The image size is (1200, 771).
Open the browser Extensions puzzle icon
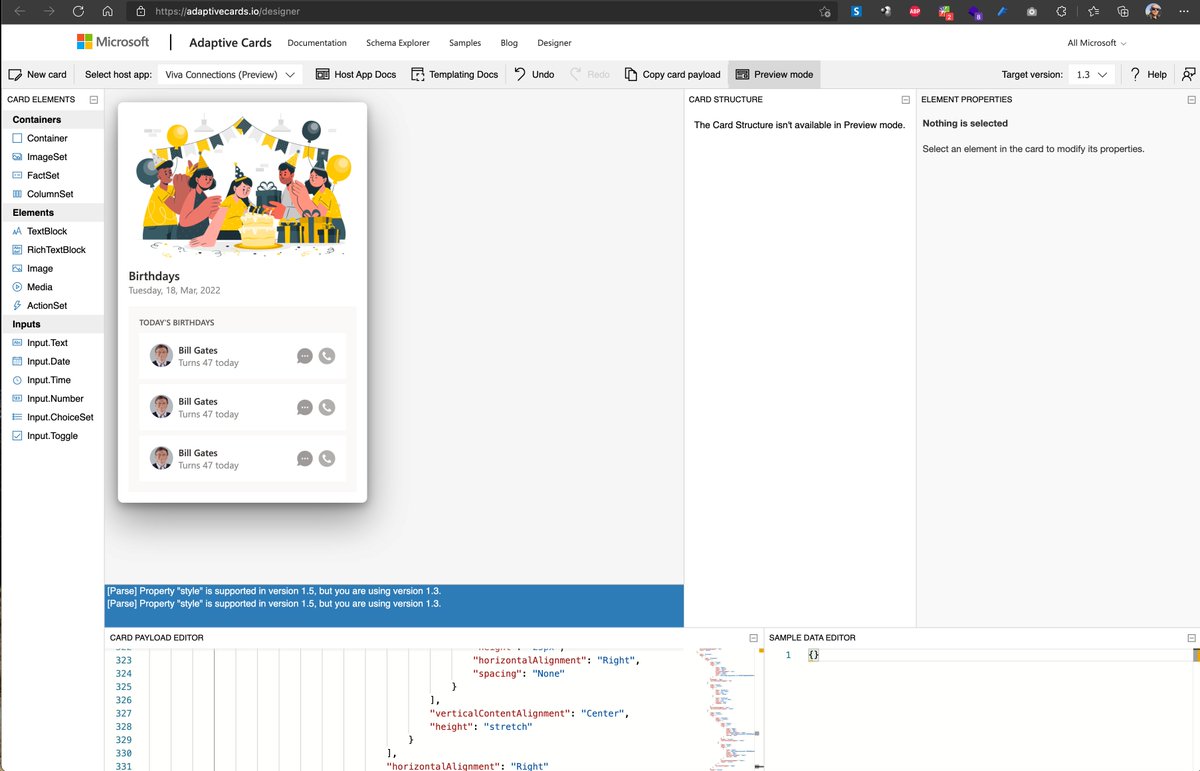pos(1061,12)
